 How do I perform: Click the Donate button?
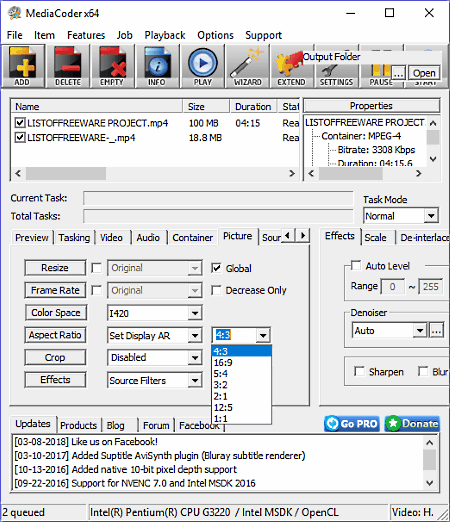pos(412,424)
